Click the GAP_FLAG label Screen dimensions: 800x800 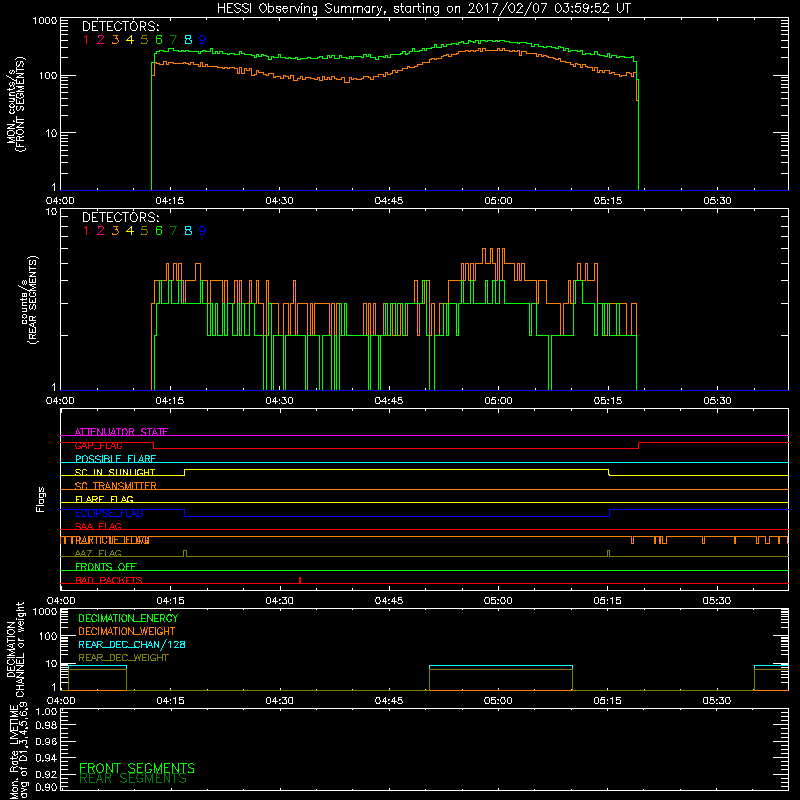point(98,445)
